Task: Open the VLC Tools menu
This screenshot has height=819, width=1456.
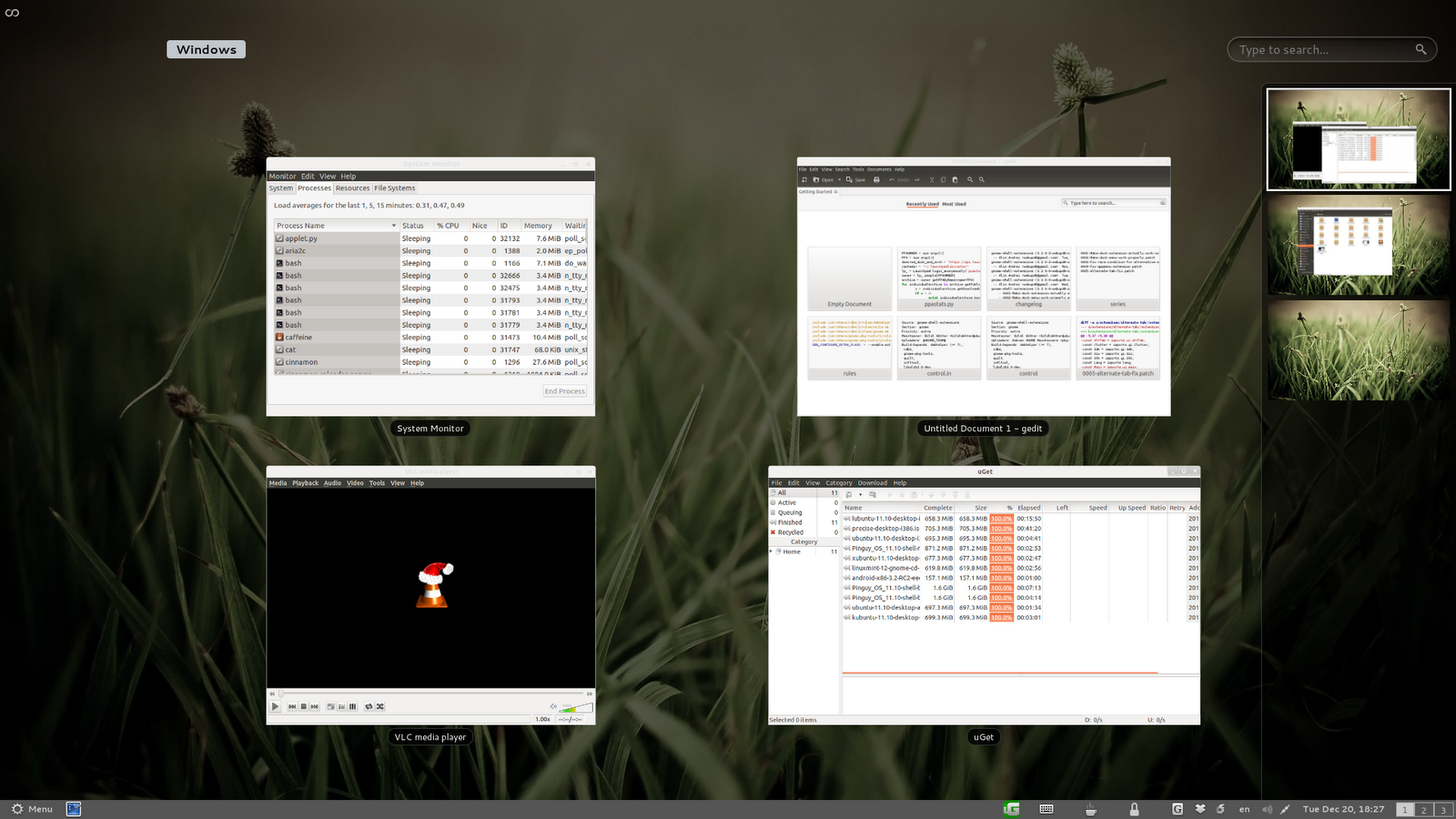Action: pos(377,483)
